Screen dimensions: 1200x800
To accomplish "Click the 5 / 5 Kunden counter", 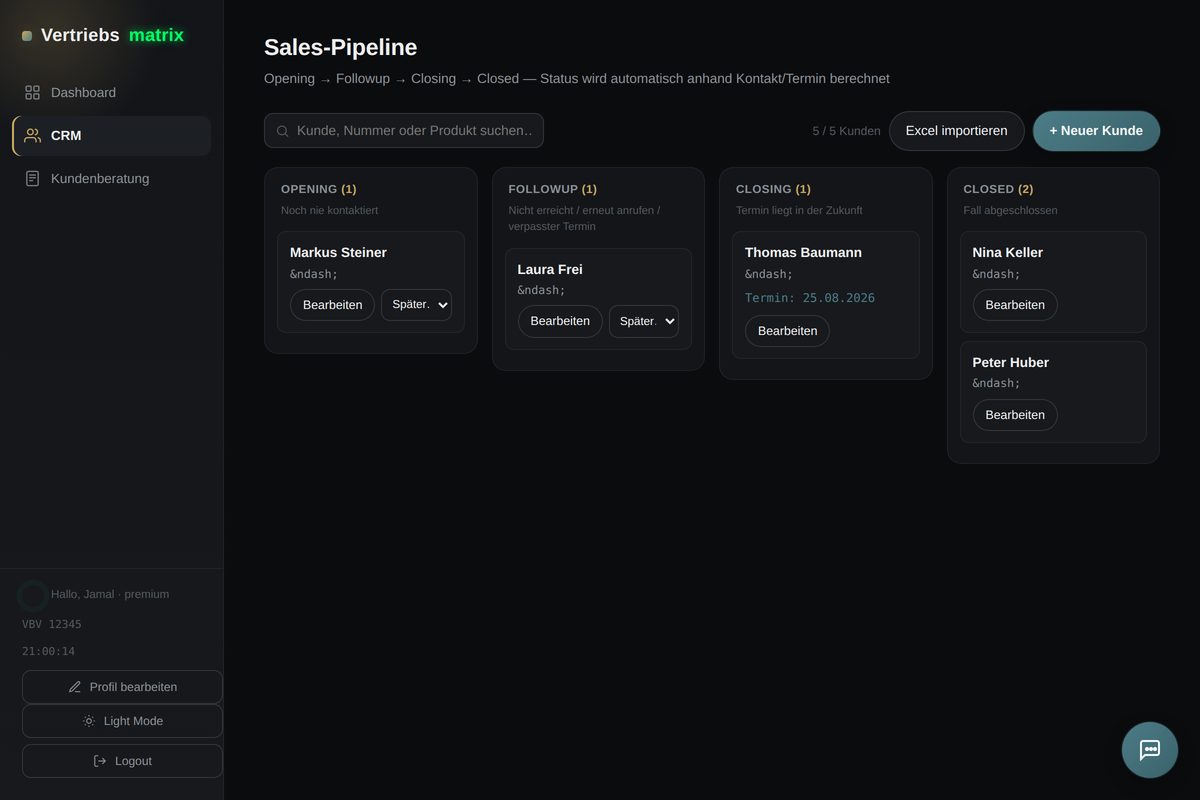I will point(846,131).
